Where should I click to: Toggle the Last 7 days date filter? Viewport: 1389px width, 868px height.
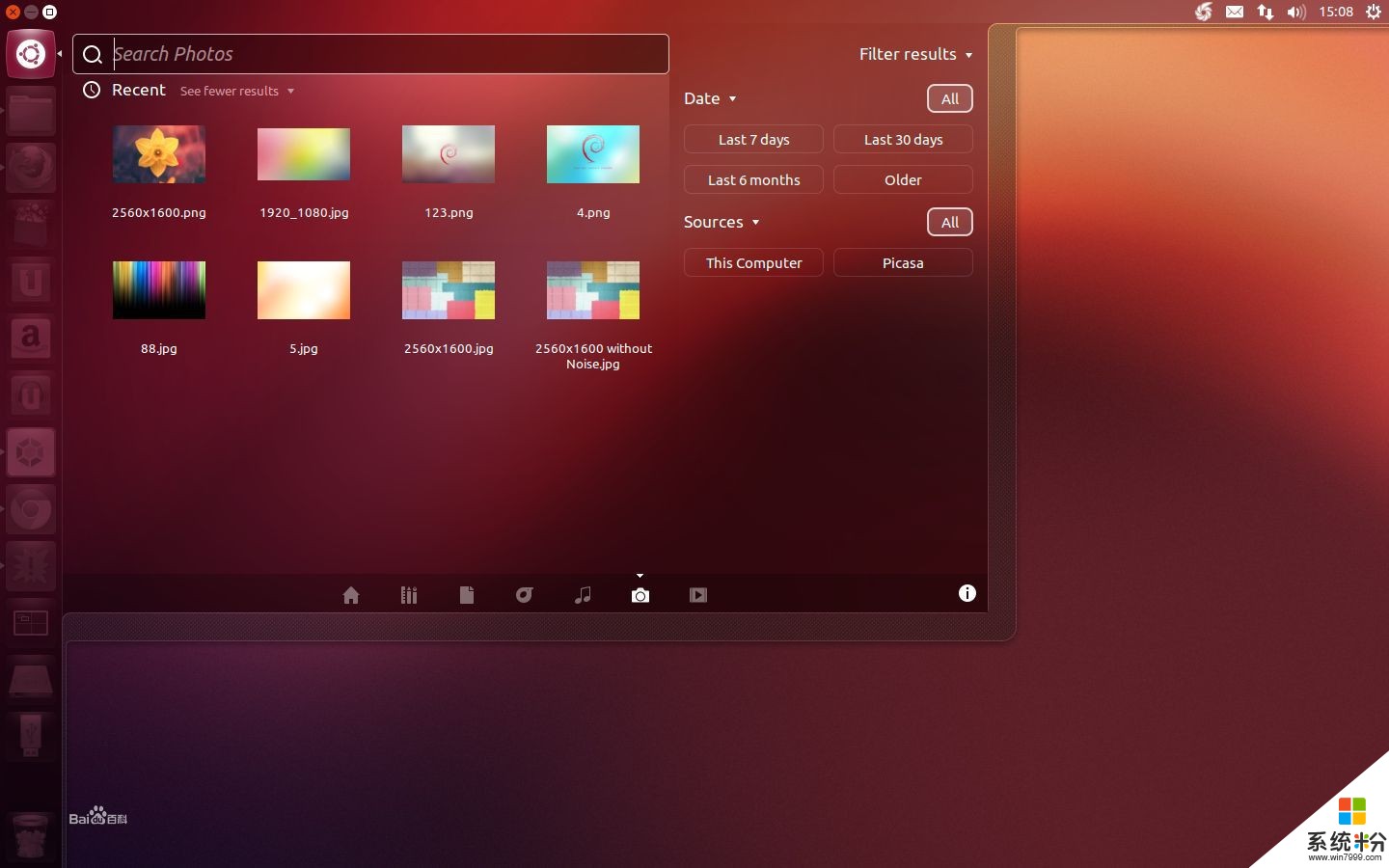753,140
